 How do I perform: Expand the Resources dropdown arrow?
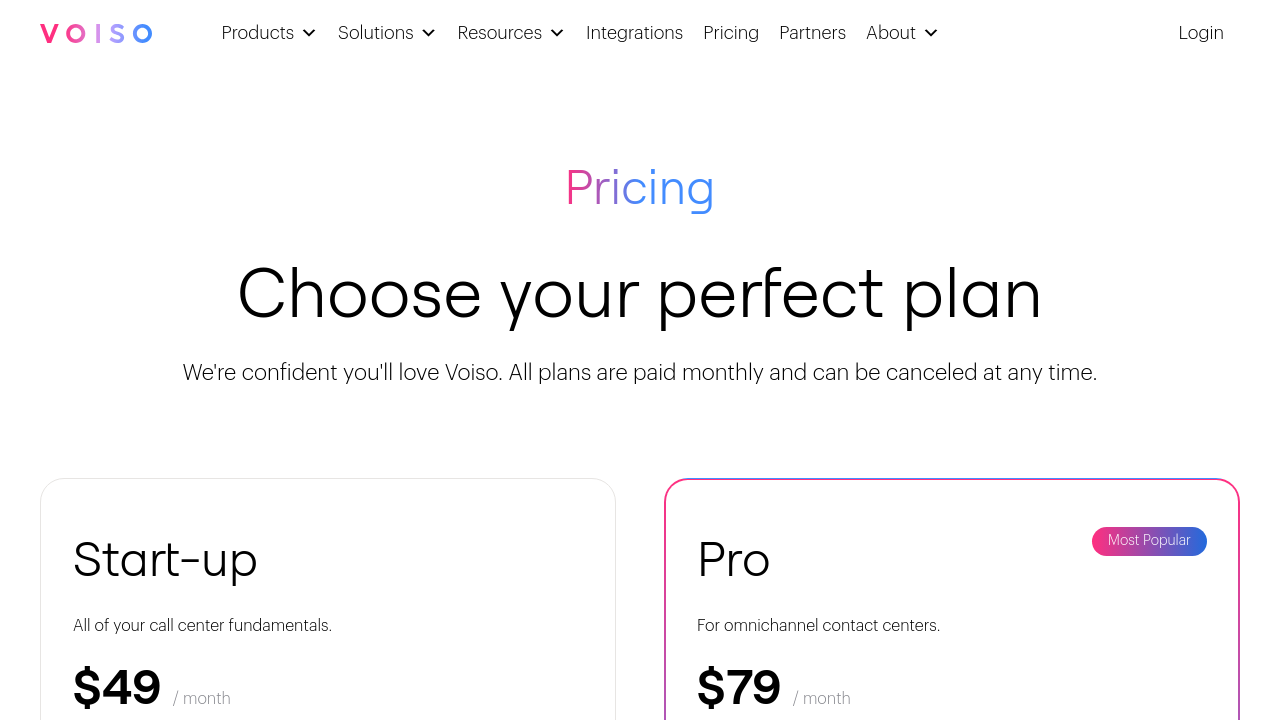coord(557,33)
